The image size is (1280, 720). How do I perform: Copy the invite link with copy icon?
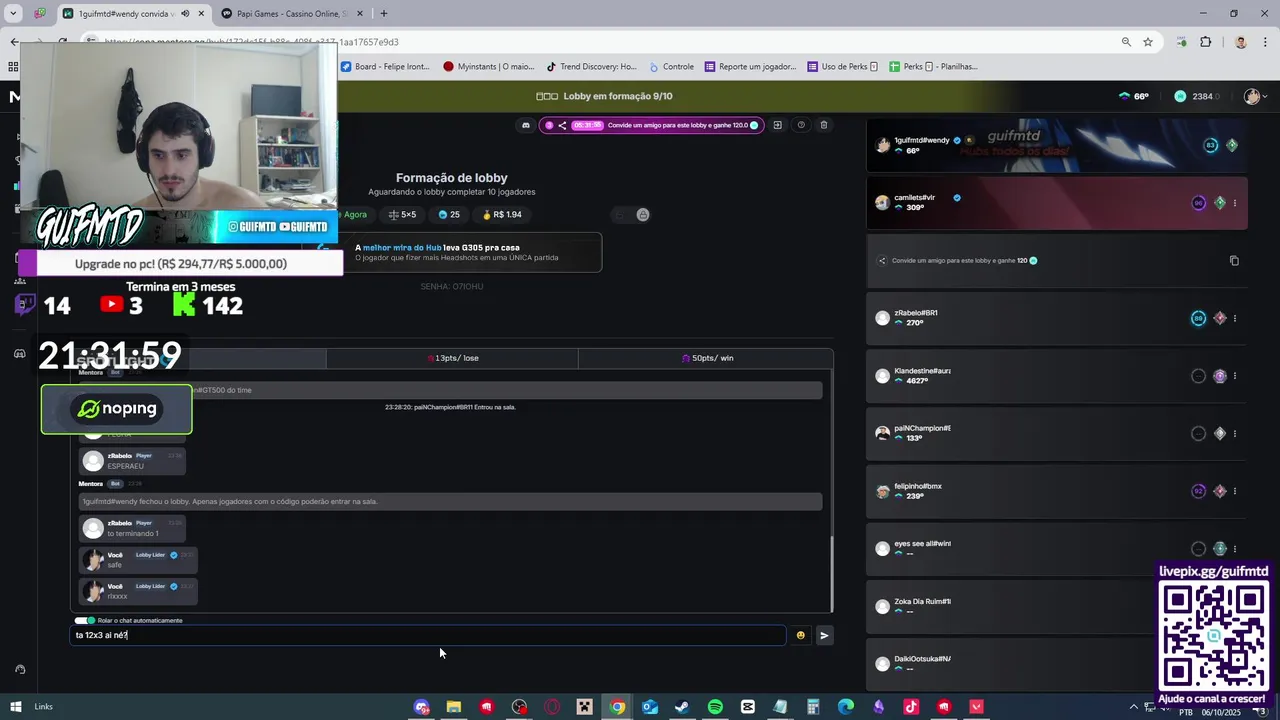(x=1234, y=261)
